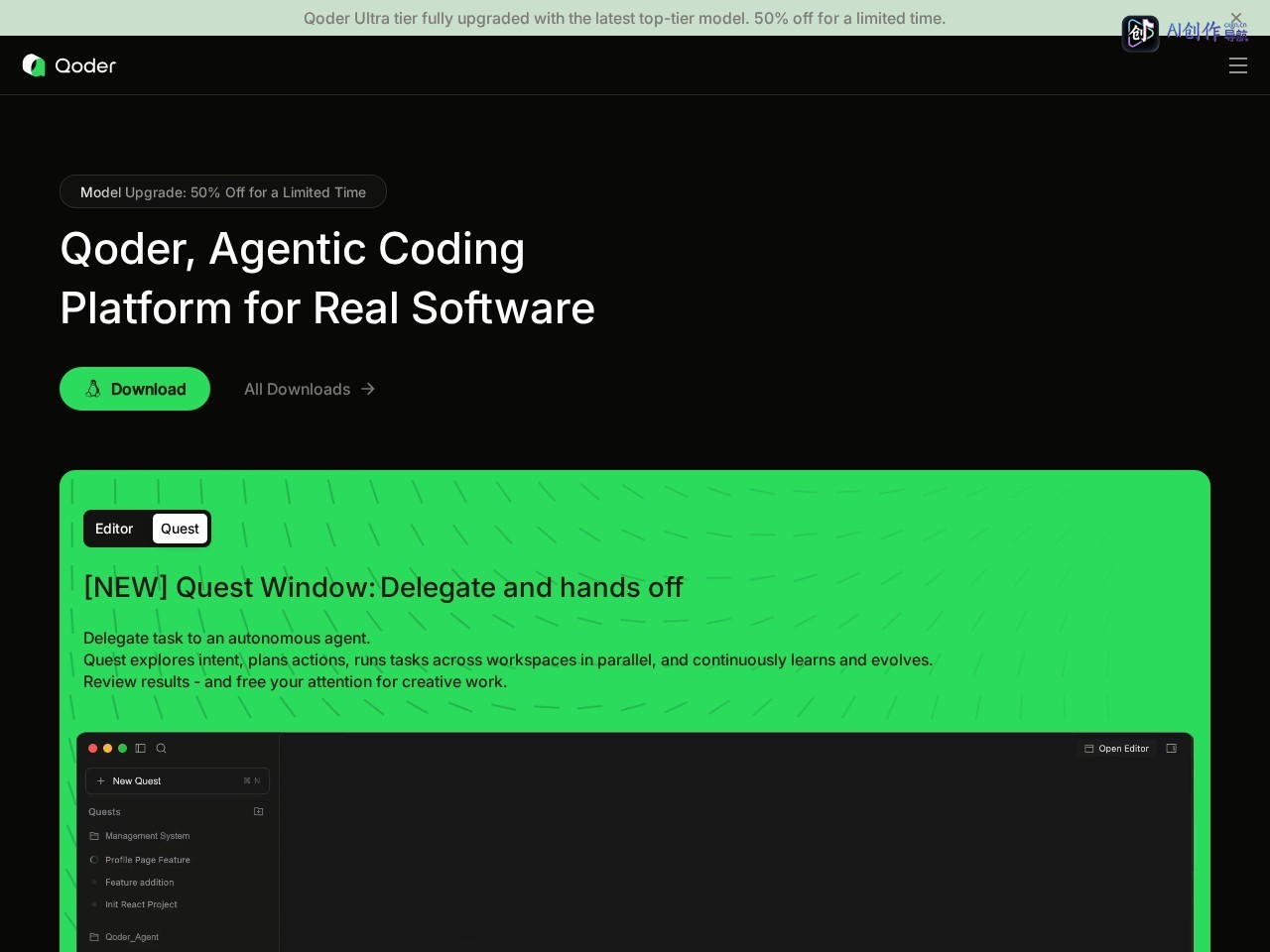Viewport: 1270px width, 952px height.
Task: Click 'Delegate task to an autonomous agent.' text
Action: pyautogui.click(x=226, y=638)
